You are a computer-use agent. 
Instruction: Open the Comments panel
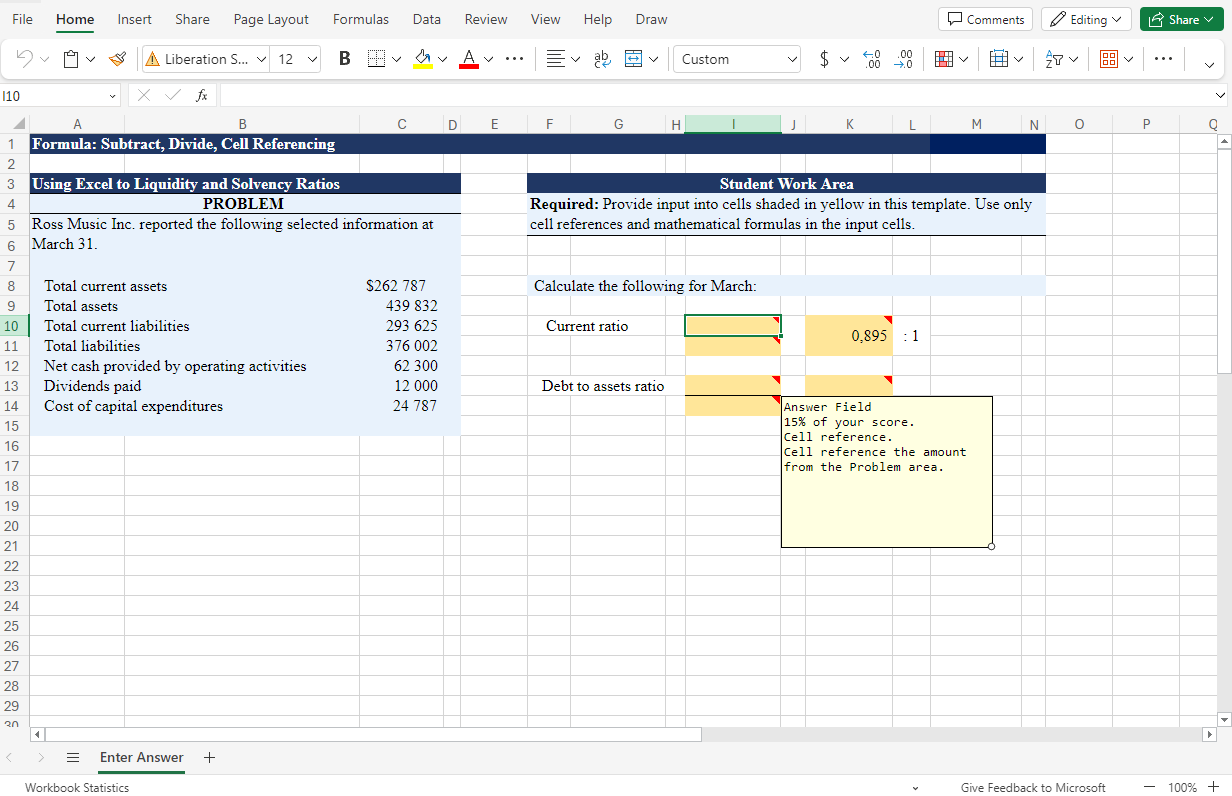click(x=985, y=18)
